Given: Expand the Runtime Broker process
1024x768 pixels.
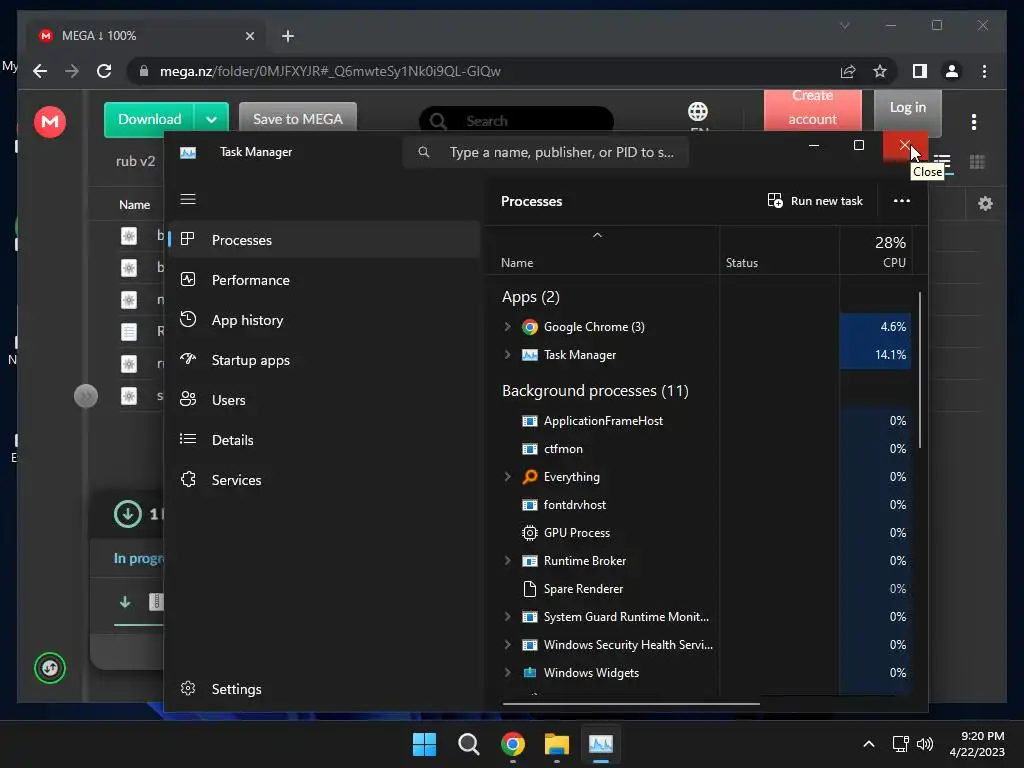Looking at the screenshot, I should pyautogui.click(x=507, y=560).
